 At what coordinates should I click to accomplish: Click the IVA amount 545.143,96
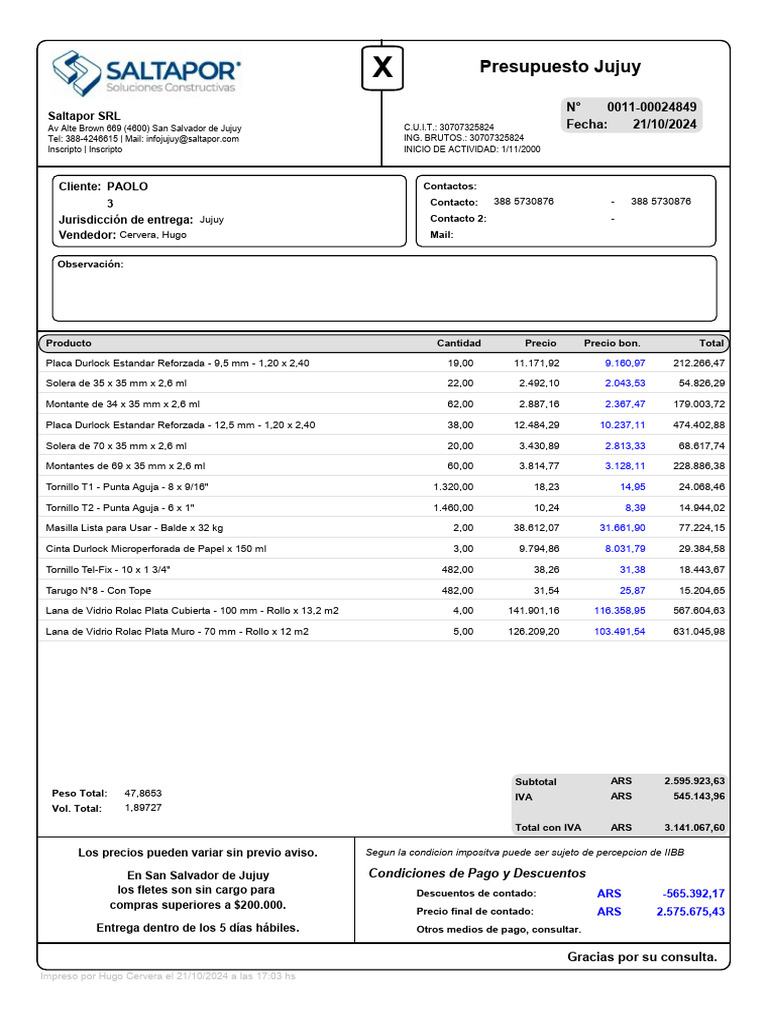click(699, 797)
